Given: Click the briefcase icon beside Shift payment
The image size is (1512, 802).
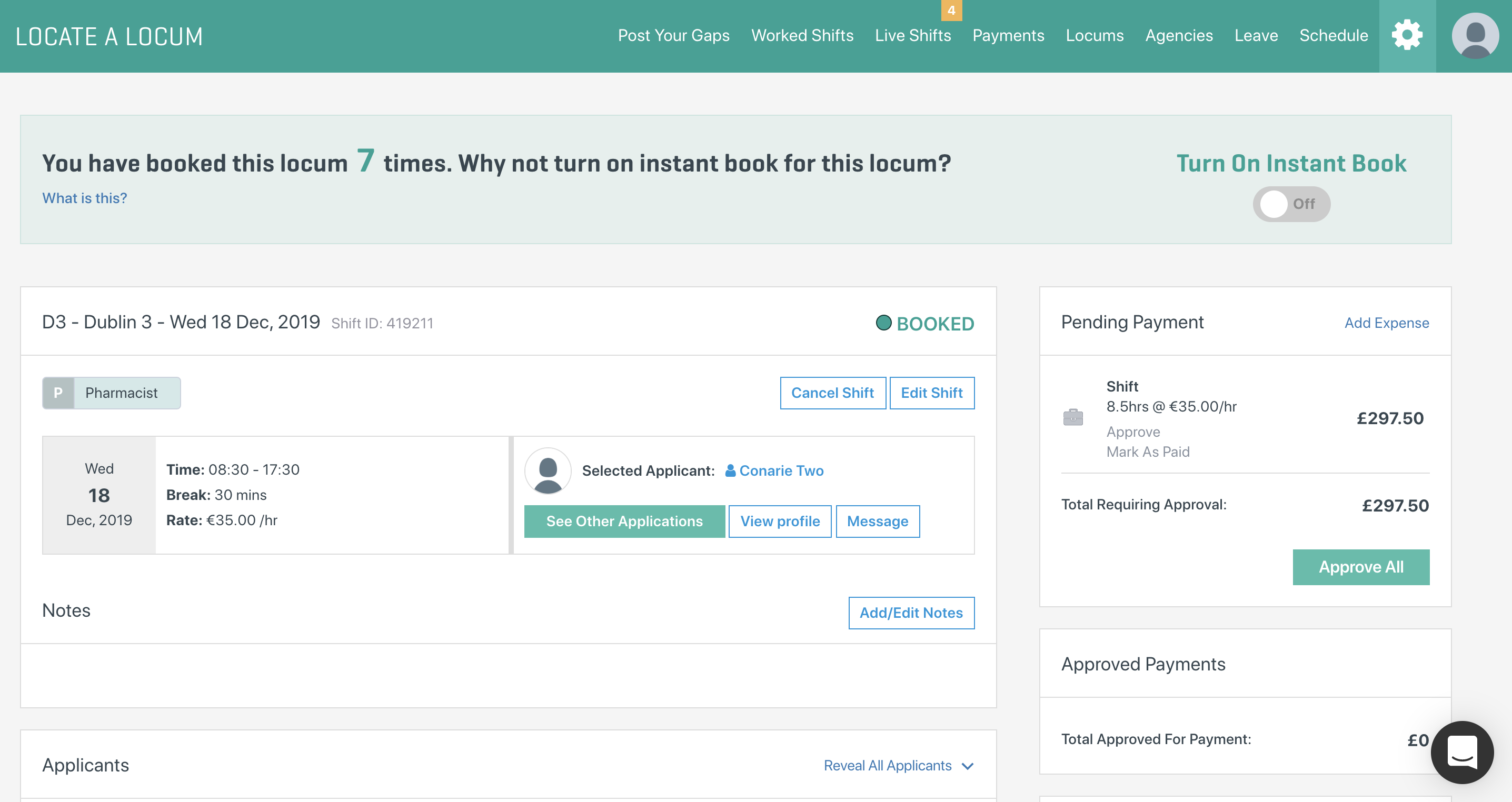Looking at the screenshot, I should [1073, 418].
